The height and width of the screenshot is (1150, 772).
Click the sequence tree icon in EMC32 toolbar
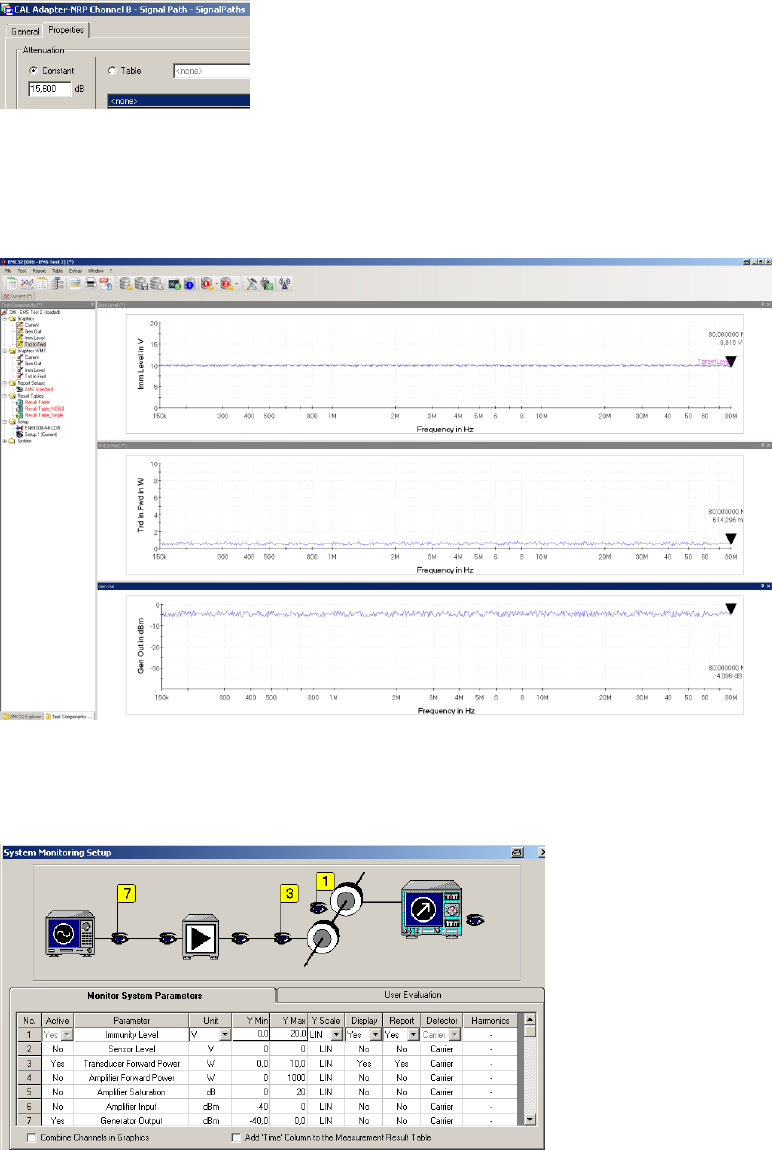[57, 284]
